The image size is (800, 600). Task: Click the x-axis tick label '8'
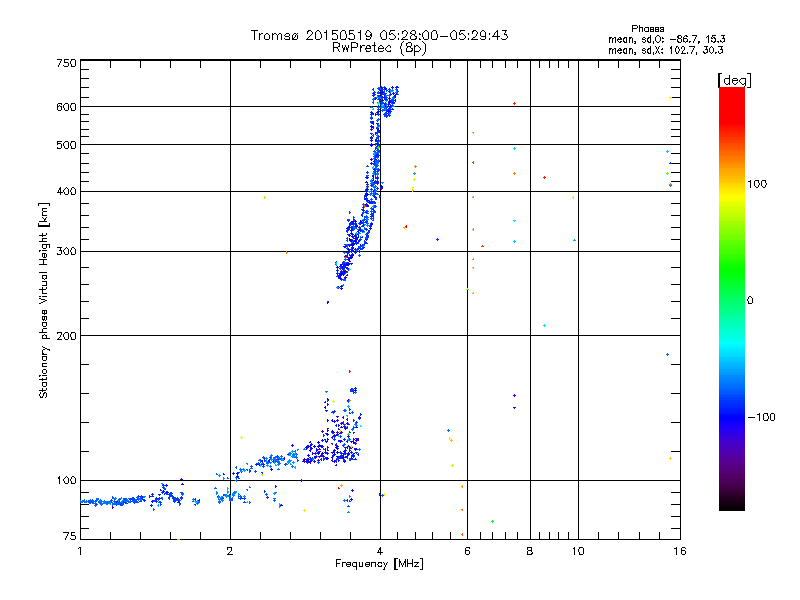(530, 551)
